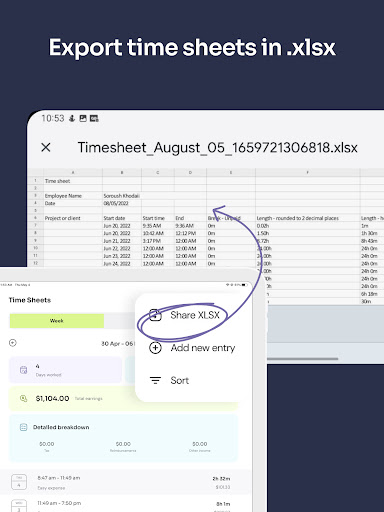This screenshot has height=512, width=384.
Task: Tap the sort lines icon
Action: [155, 380]
